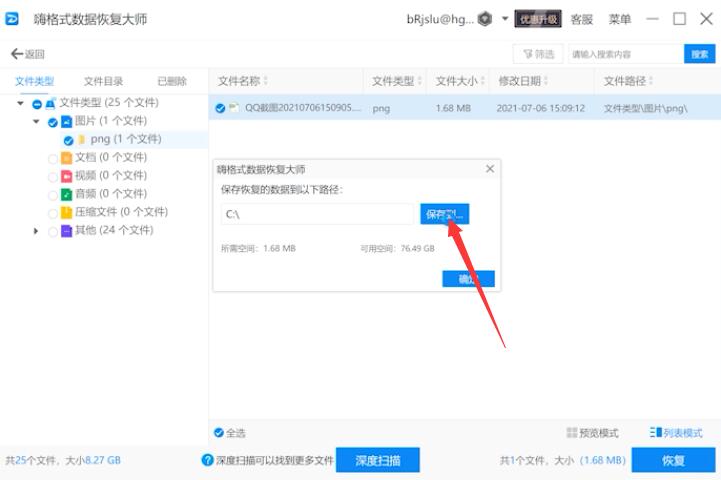
Task: Click the blue 搜索 search button
Action: (x=699, y=54)
